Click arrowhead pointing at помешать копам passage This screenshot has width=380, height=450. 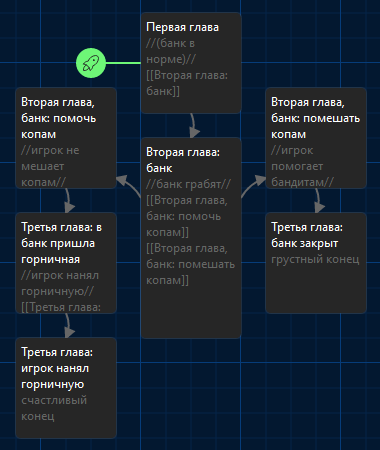coord(260,180)
